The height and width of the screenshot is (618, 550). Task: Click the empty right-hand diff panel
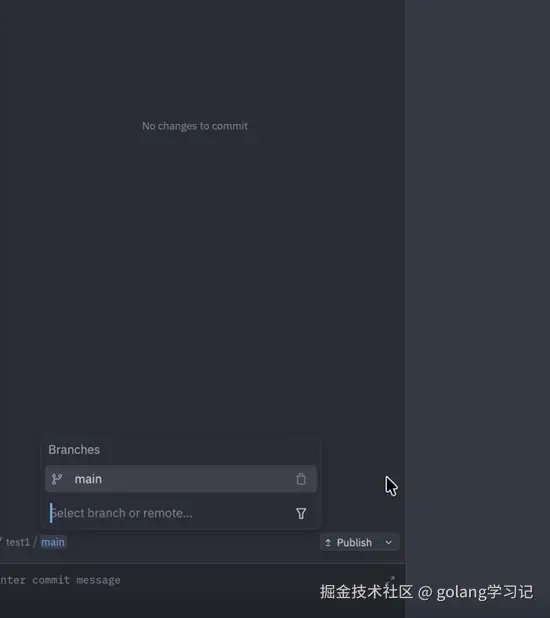click(x=478, y=276)
